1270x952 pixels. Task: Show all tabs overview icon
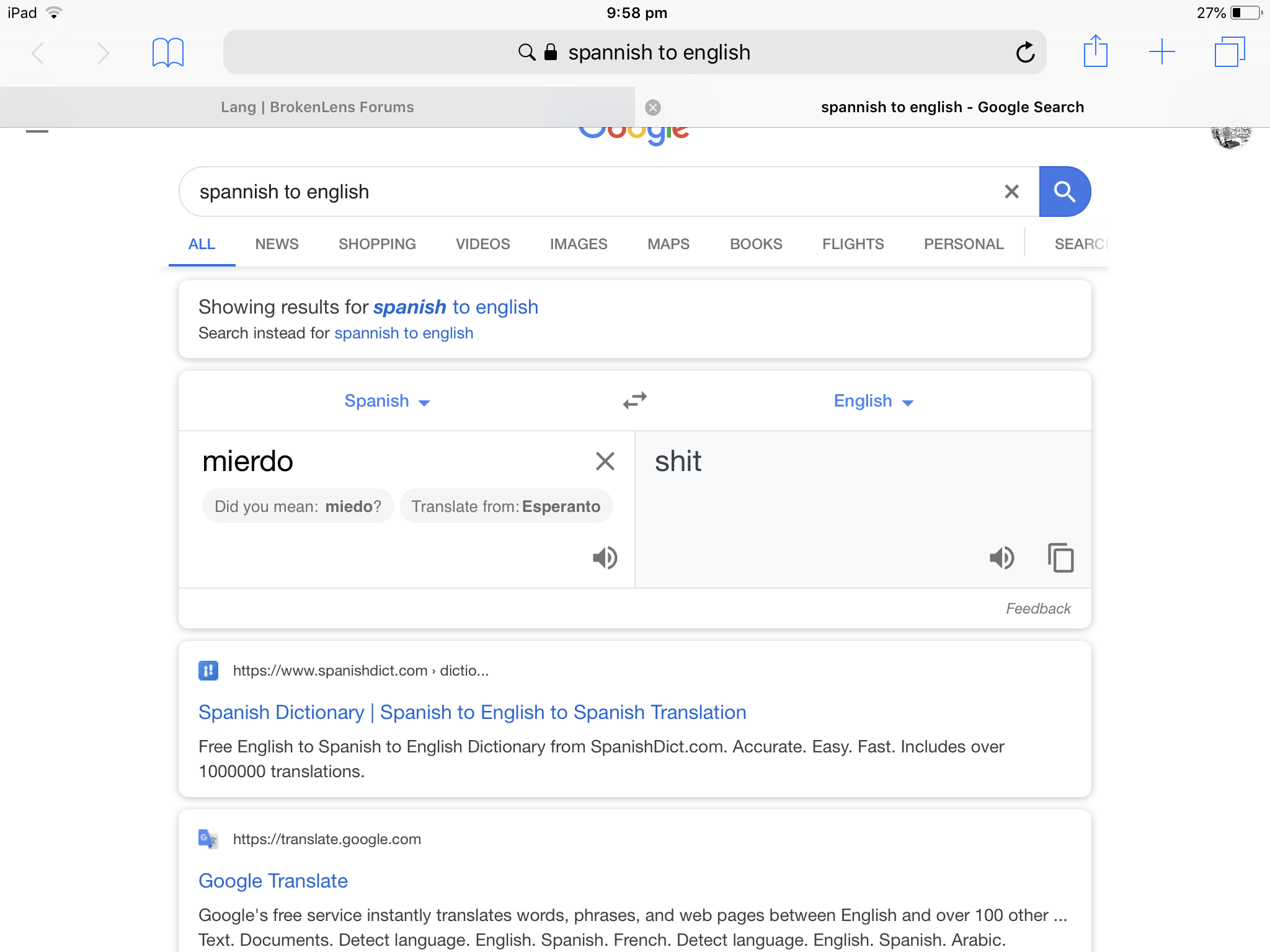(x=1230, y=52)
